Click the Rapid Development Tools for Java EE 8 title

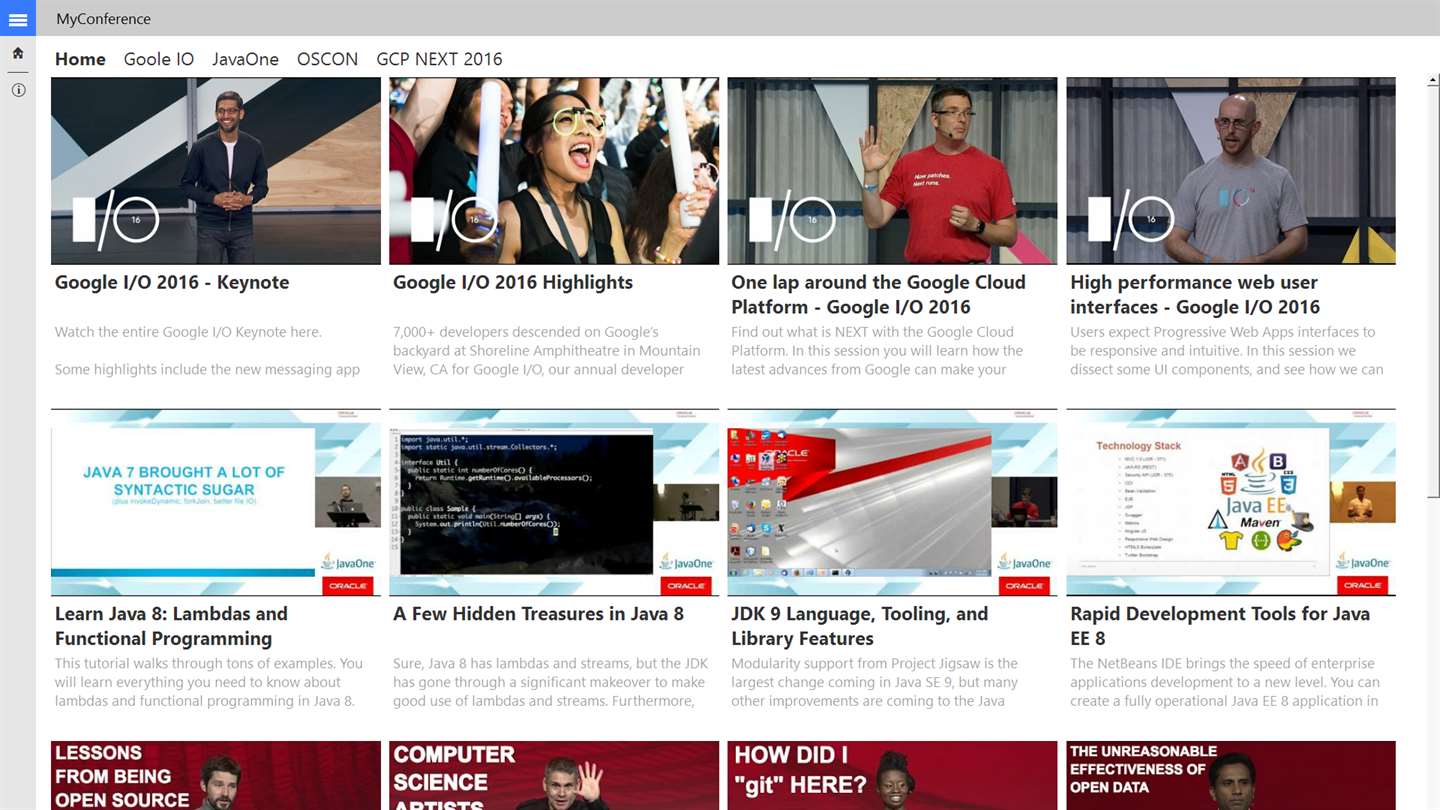1220,626
